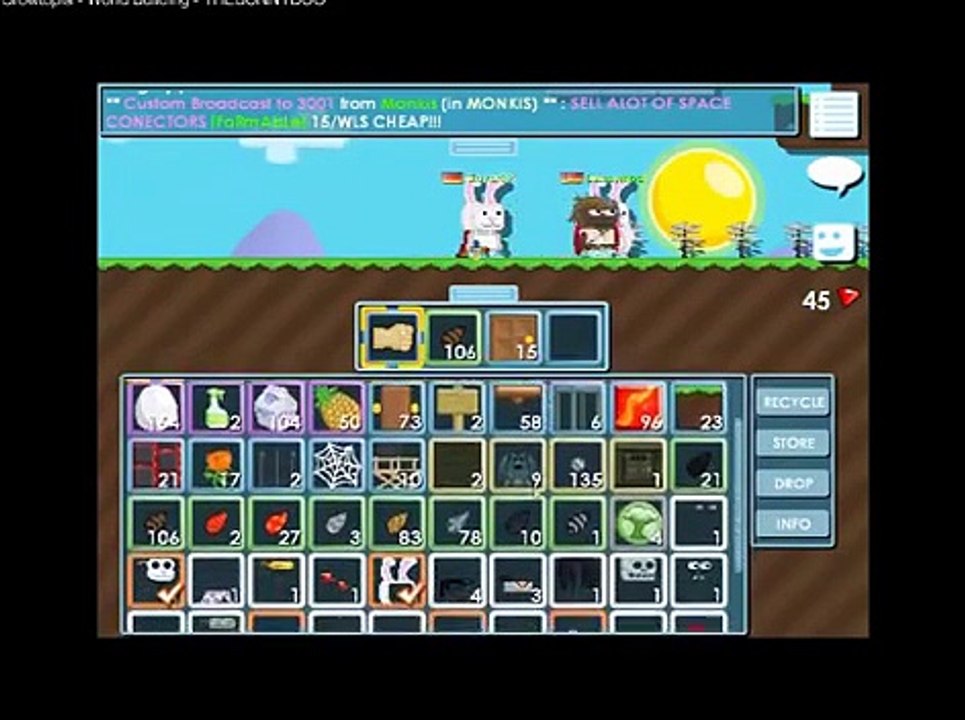
Task: Click the STORE button
Action: (793, 442)
